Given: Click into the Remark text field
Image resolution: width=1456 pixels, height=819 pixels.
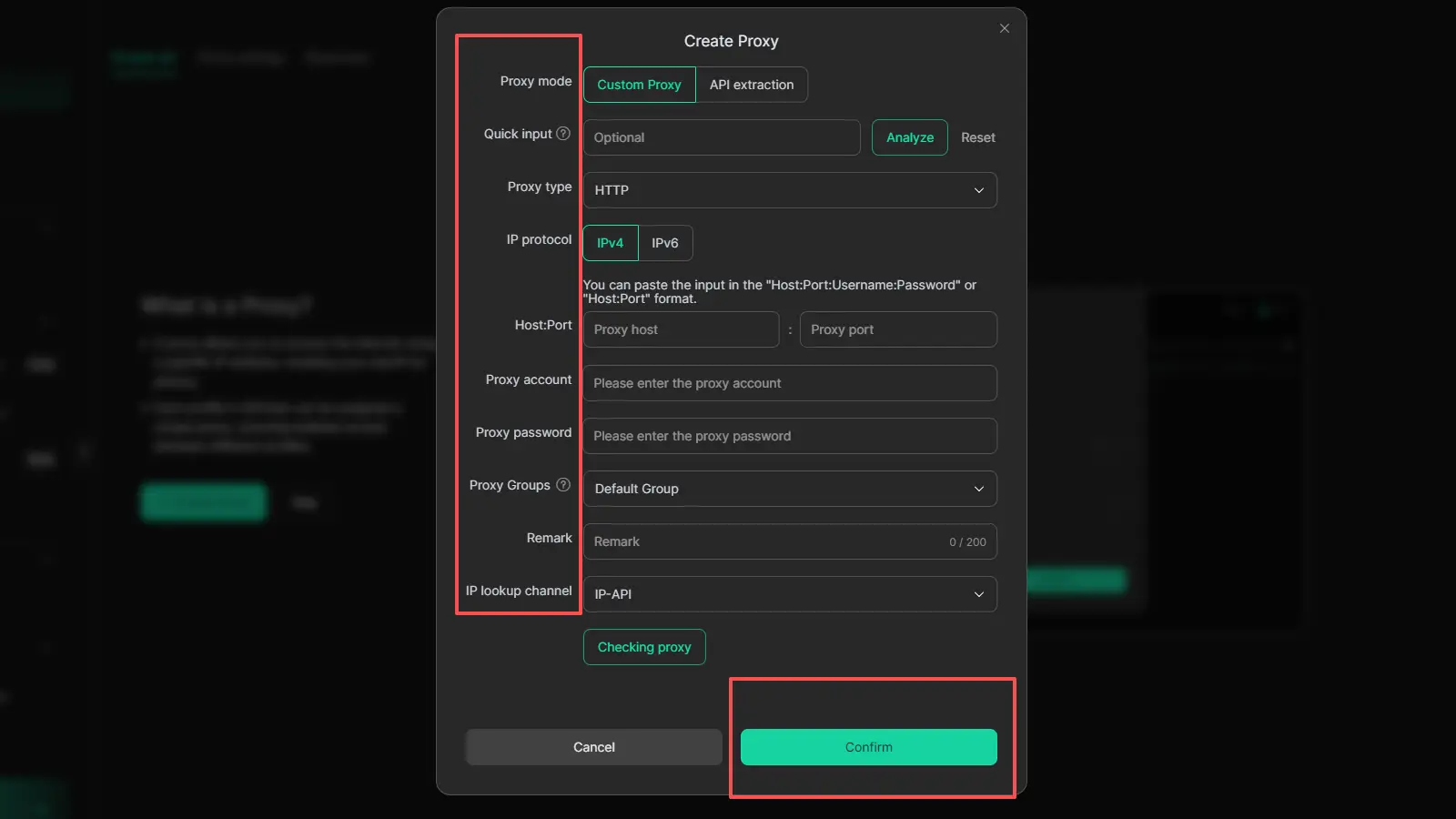Looking at the screenshot, I should (x=764, y=541).
